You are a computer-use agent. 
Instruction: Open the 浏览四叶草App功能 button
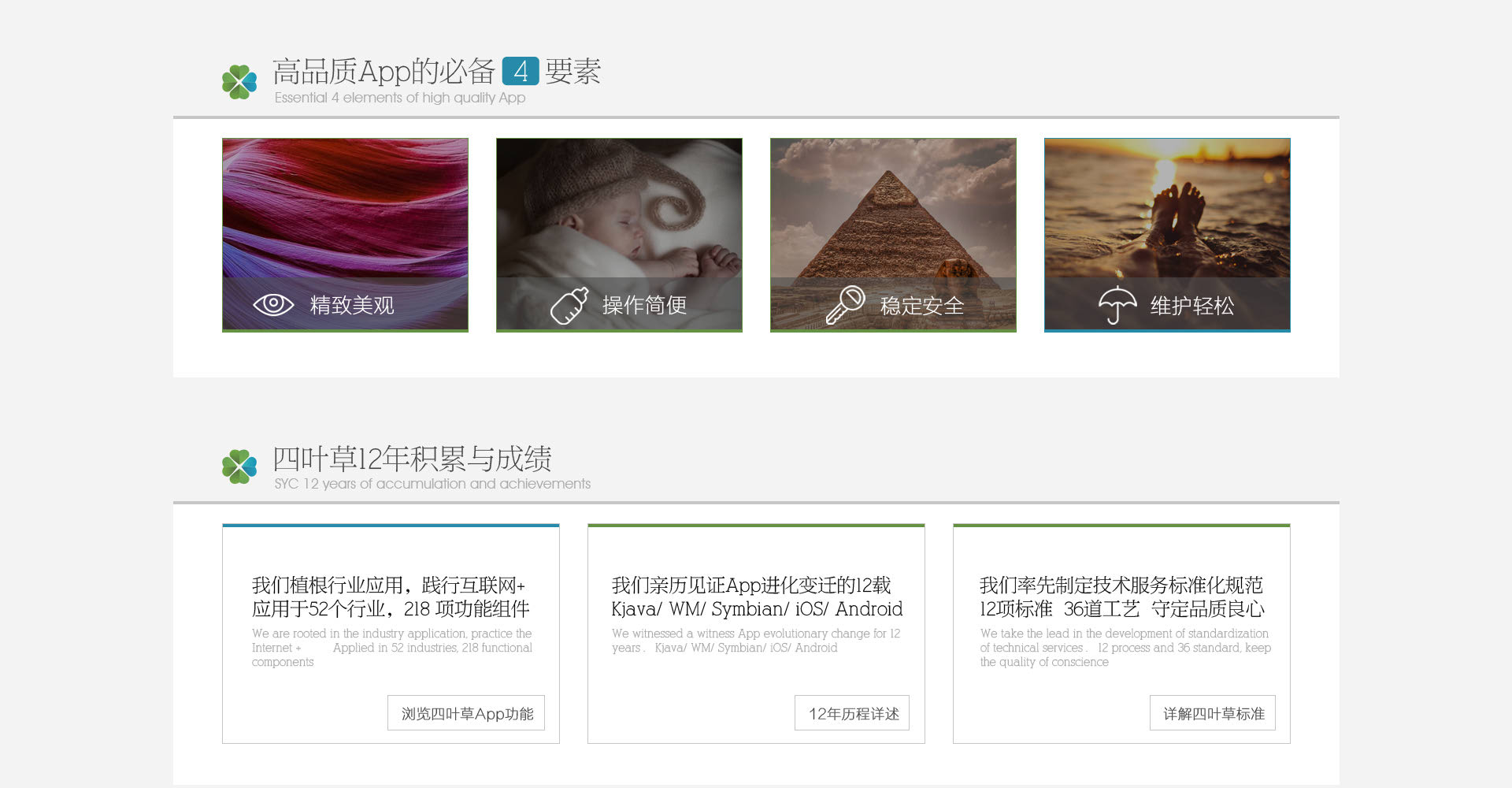[x=466, y=713]
